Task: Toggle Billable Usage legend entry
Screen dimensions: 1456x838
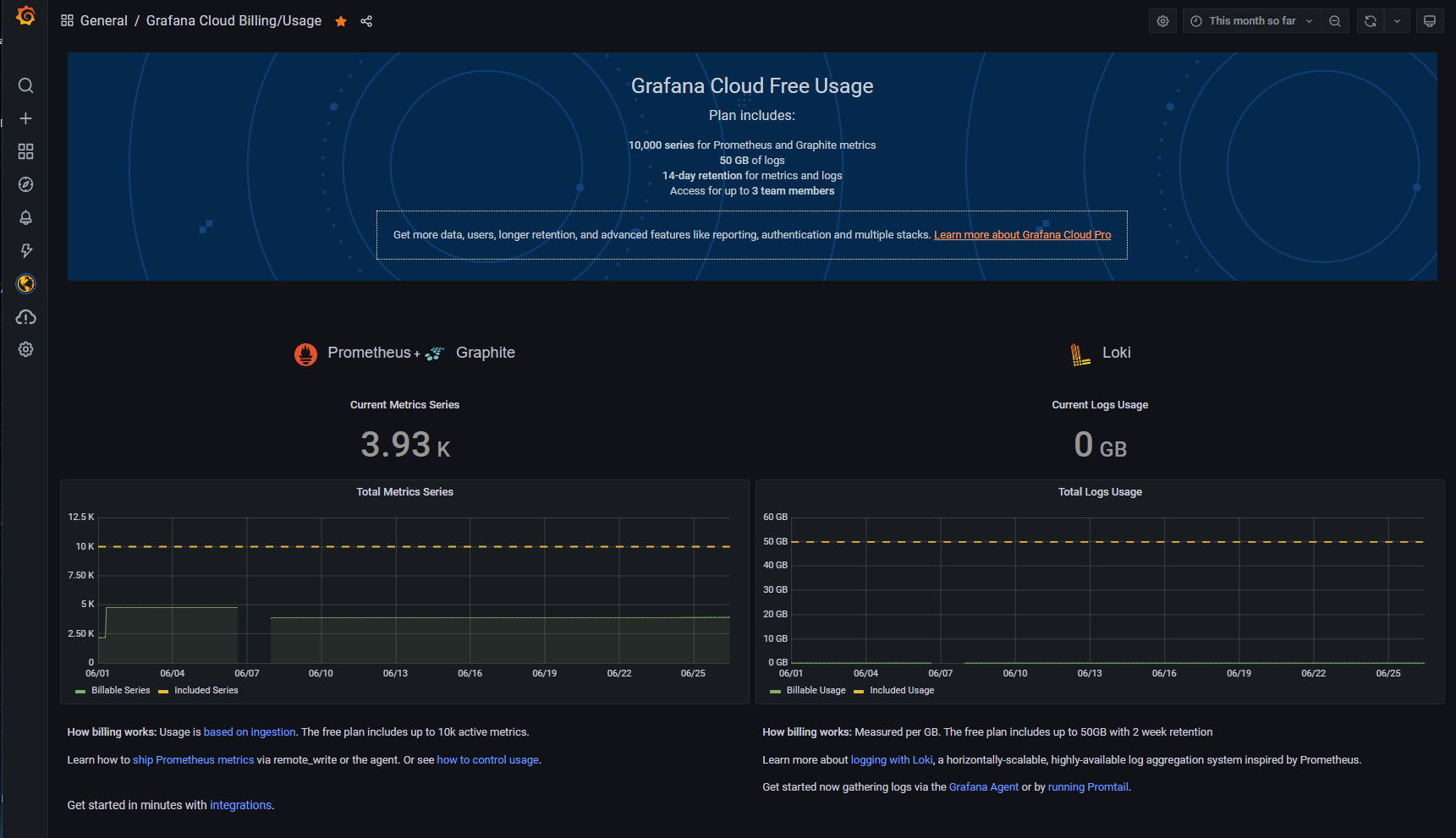Action: 816,691
